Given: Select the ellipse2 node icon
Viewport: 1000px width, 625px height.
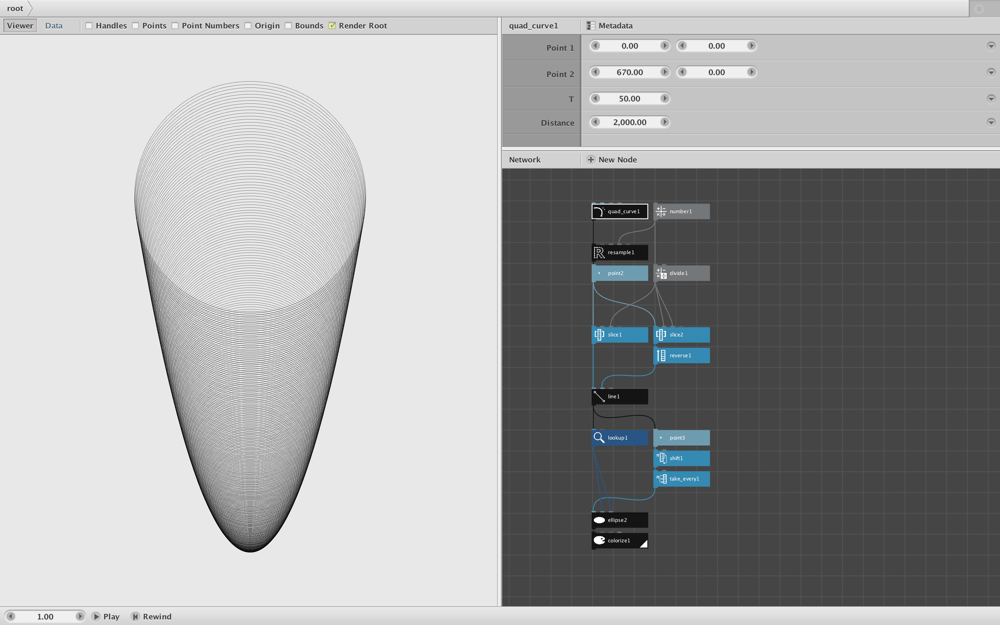Looking at the screenshot, I should tap(599, 520).
